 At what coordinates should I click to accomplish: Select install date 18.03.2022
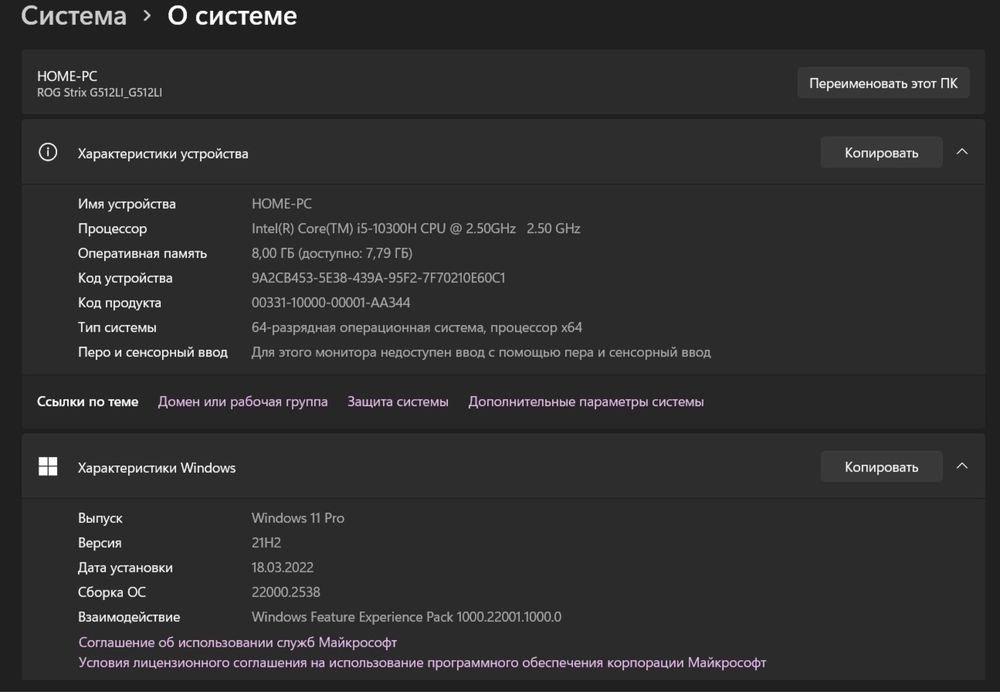(x=283, y=568)
